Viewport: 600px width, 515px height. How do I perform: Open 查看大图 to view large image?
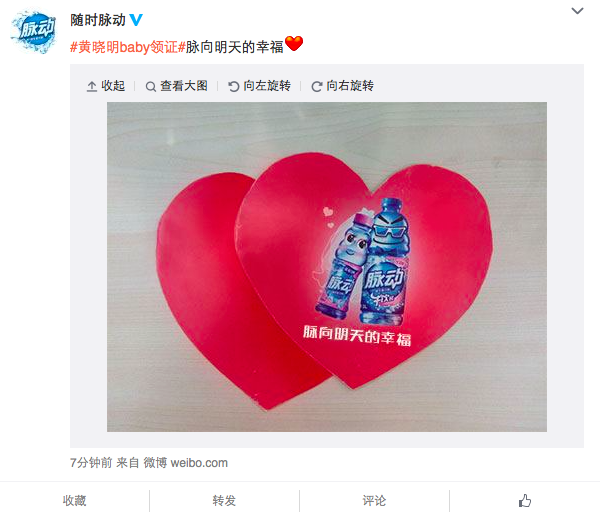184,86
